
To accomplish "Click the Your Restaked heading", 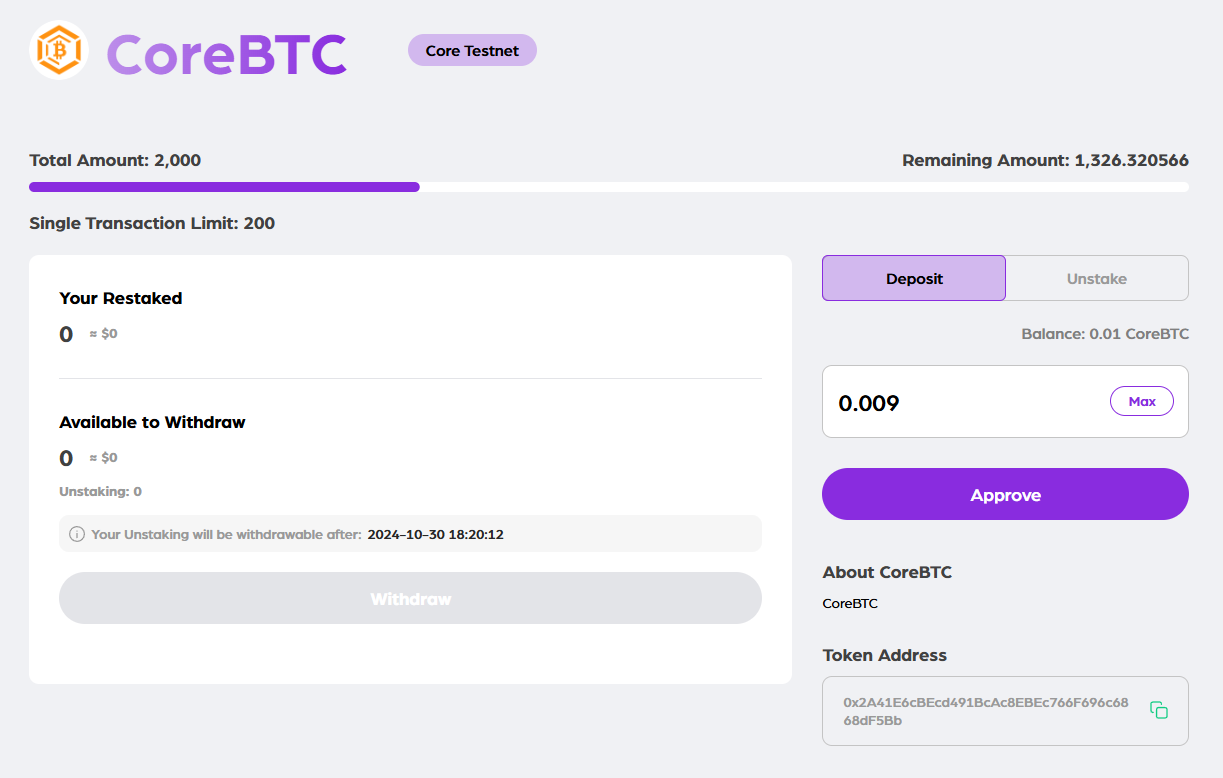I will pos(121,298).
